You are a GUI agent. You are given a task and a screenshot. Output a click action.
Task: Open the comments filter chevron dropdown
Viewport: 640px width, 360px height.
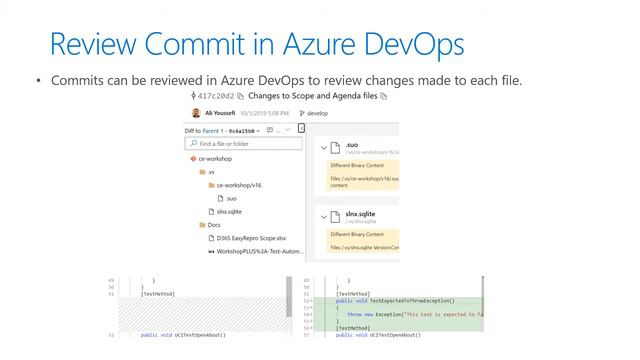[288, 130]
